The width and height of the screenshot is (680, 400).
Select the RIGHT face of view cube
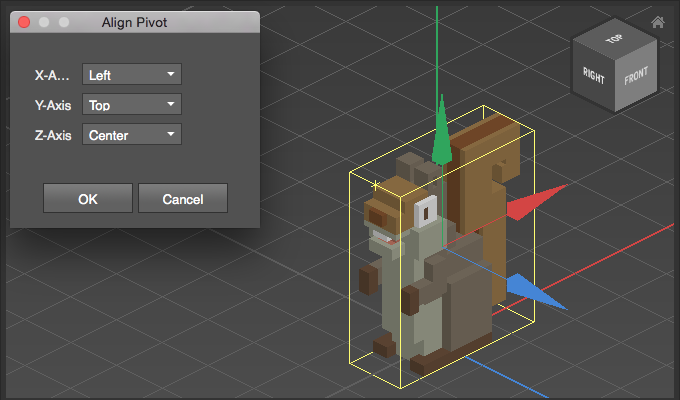[594, 74]
